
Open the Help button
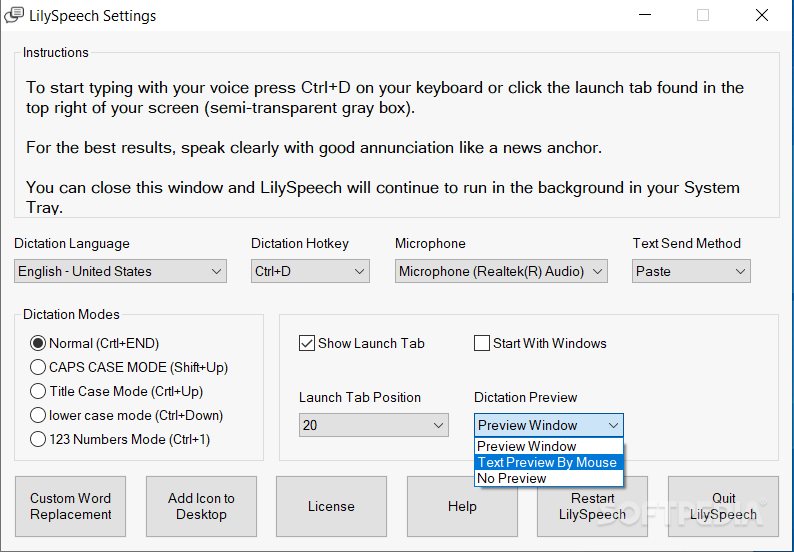[x=462, y=506]
